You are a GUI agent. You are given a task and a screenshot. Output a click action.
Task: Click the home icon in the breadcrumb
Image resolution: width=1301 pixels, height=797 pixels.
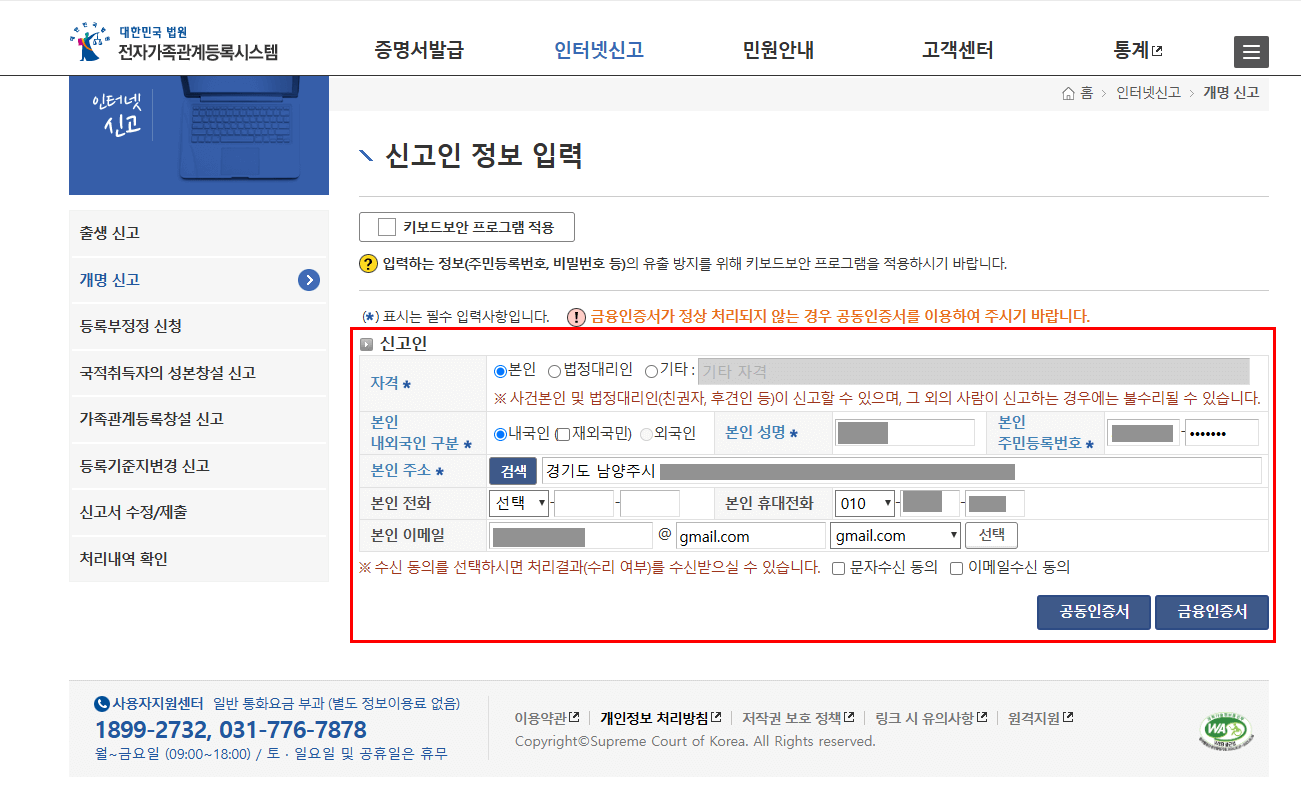tap(1067, 91)
